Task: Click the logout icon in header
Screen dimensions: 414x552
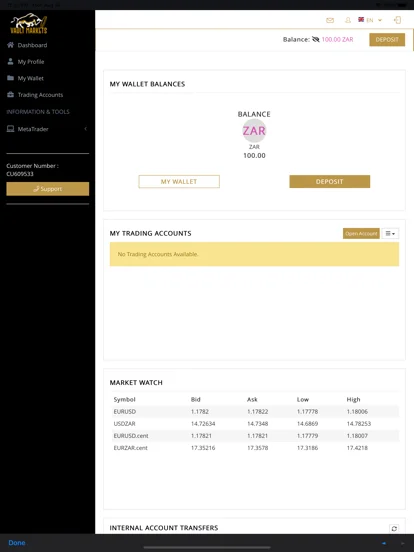Action: (x=397, y=20)
